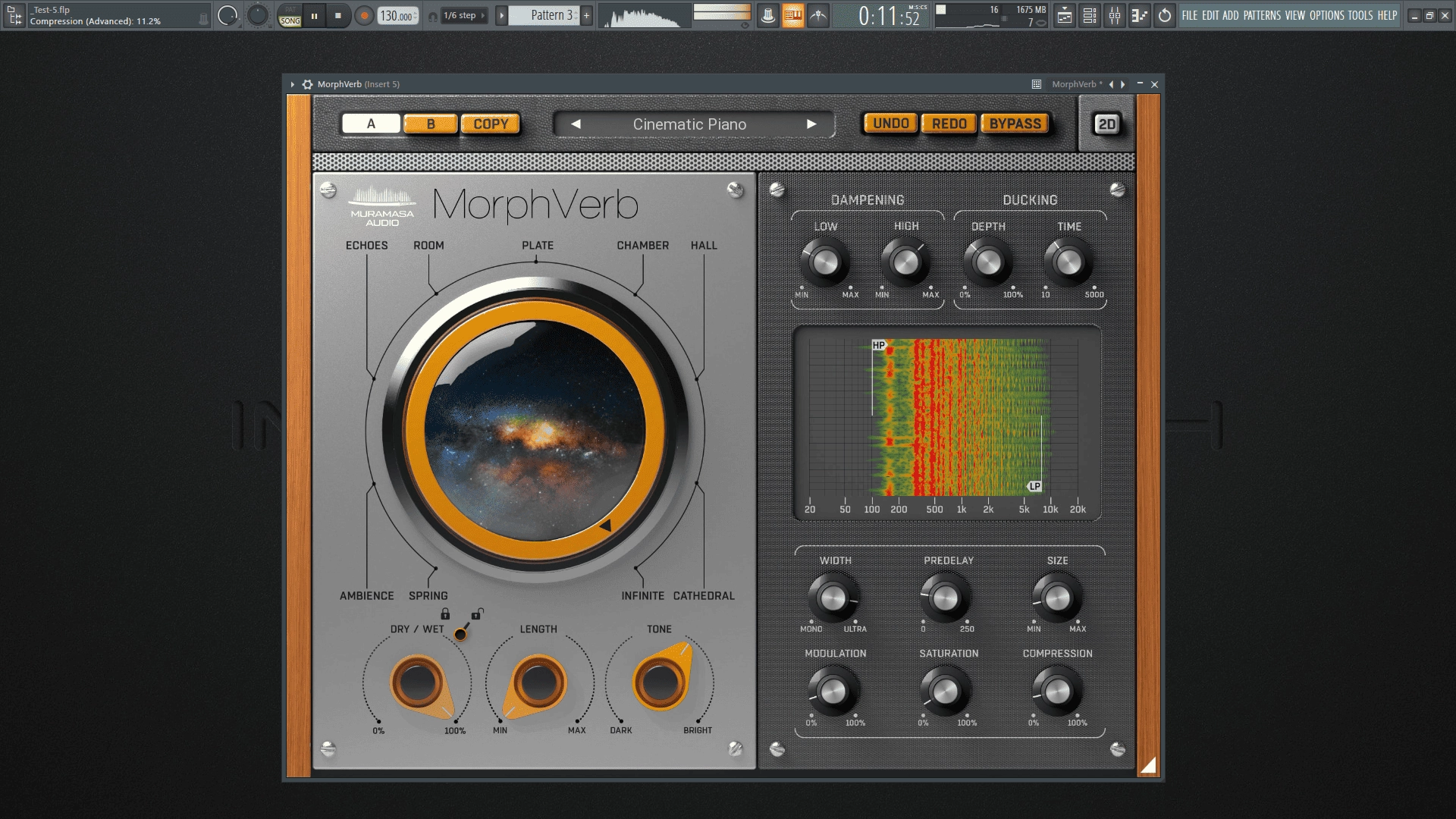Expand the pattern menu arrow before Pattern 3
The height and width of the screenshot is (819, 1456).
click(501, 15)
